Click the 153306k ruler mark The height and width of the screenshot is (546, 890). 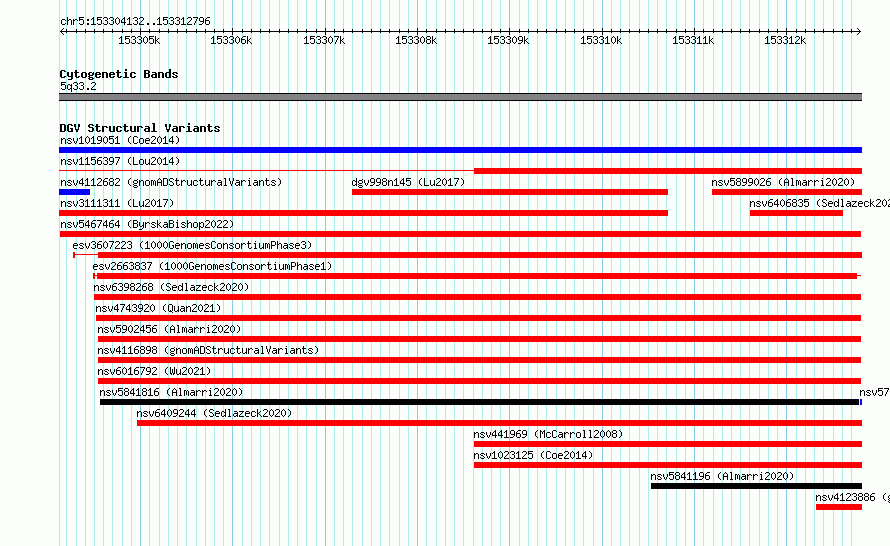click(x=231, y=40)
